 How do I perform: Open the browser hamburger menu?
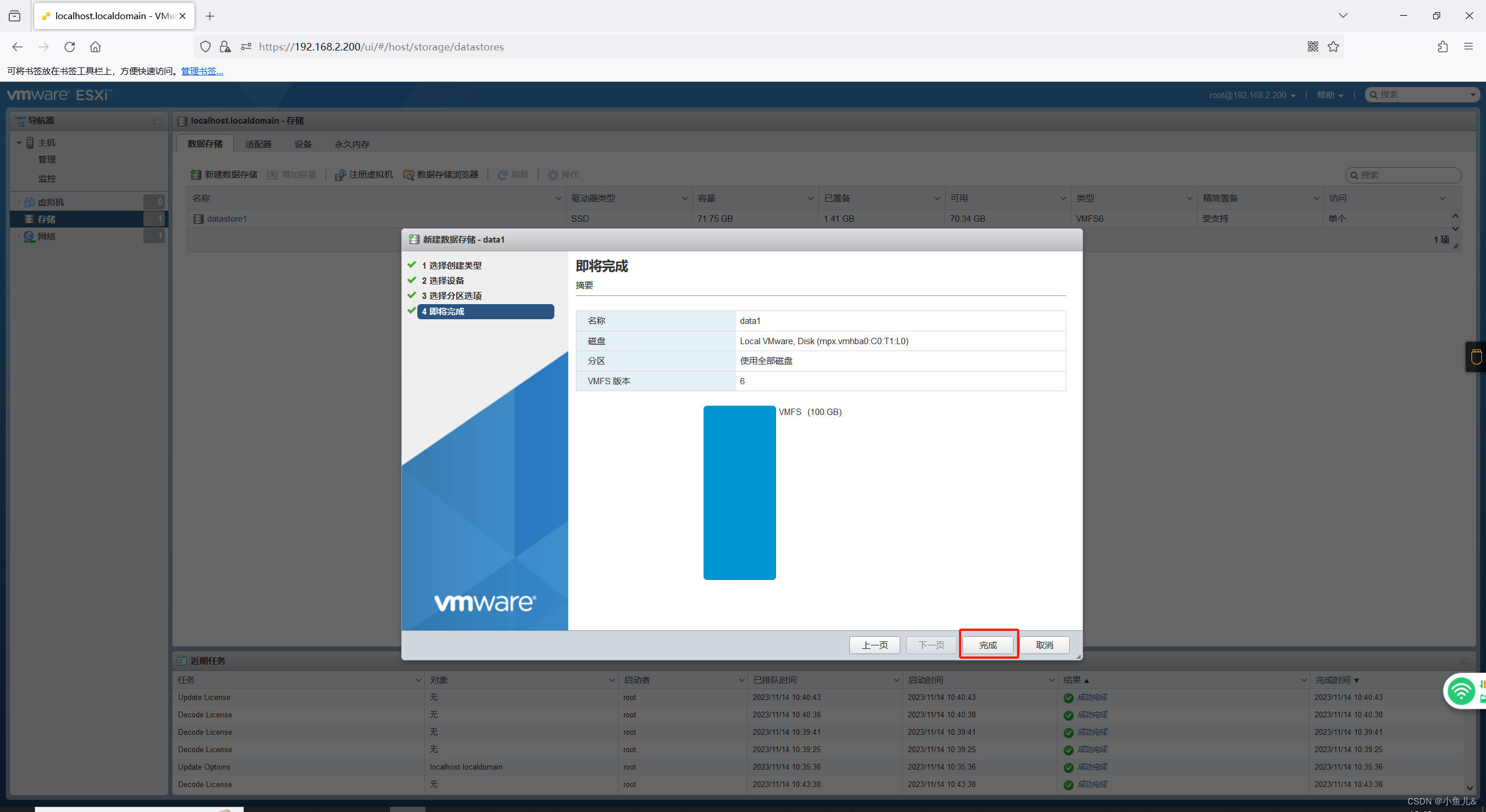click(1469, 46)
